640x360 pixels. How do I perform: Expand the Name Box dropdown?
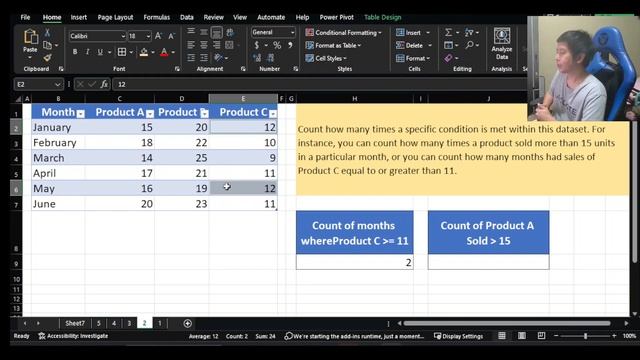(x=57, y=84)
